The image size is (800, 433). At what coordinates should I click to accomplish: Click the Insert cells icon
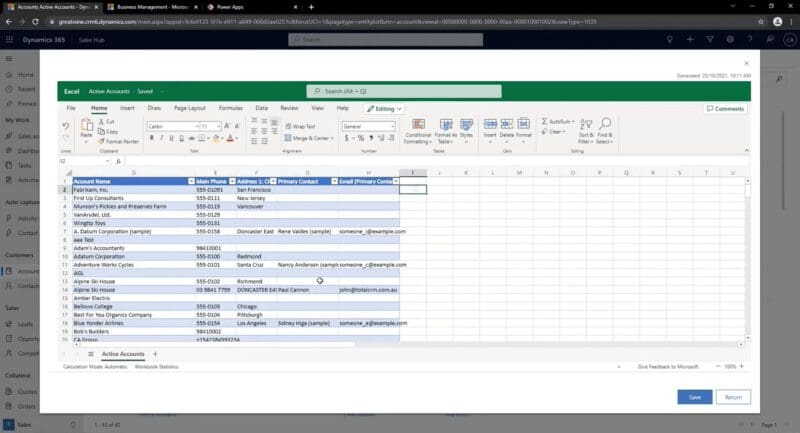coord(490,124)
